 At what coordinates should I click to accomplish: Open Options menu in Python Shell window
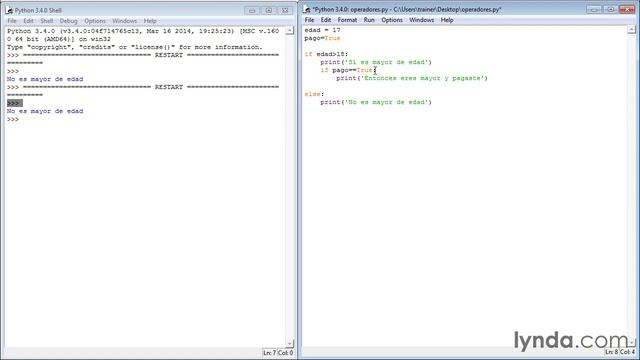point(95,21)
